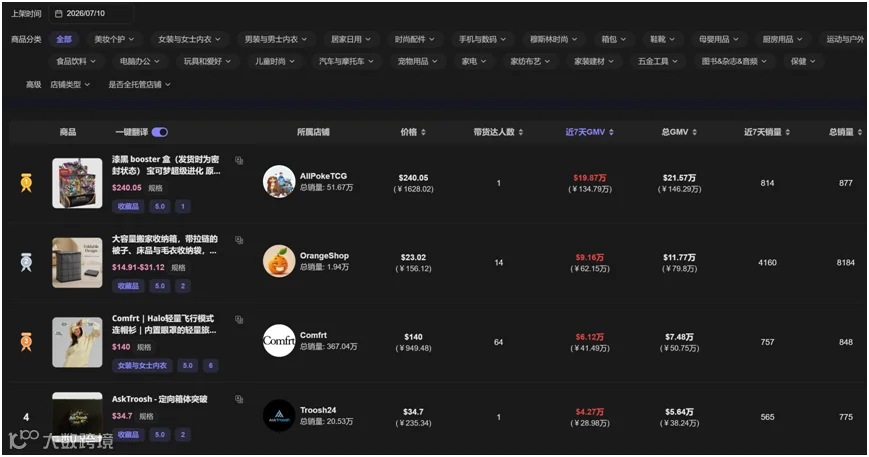Open the storage box product thumbnail
869x457 pixels.
point(77,263)
